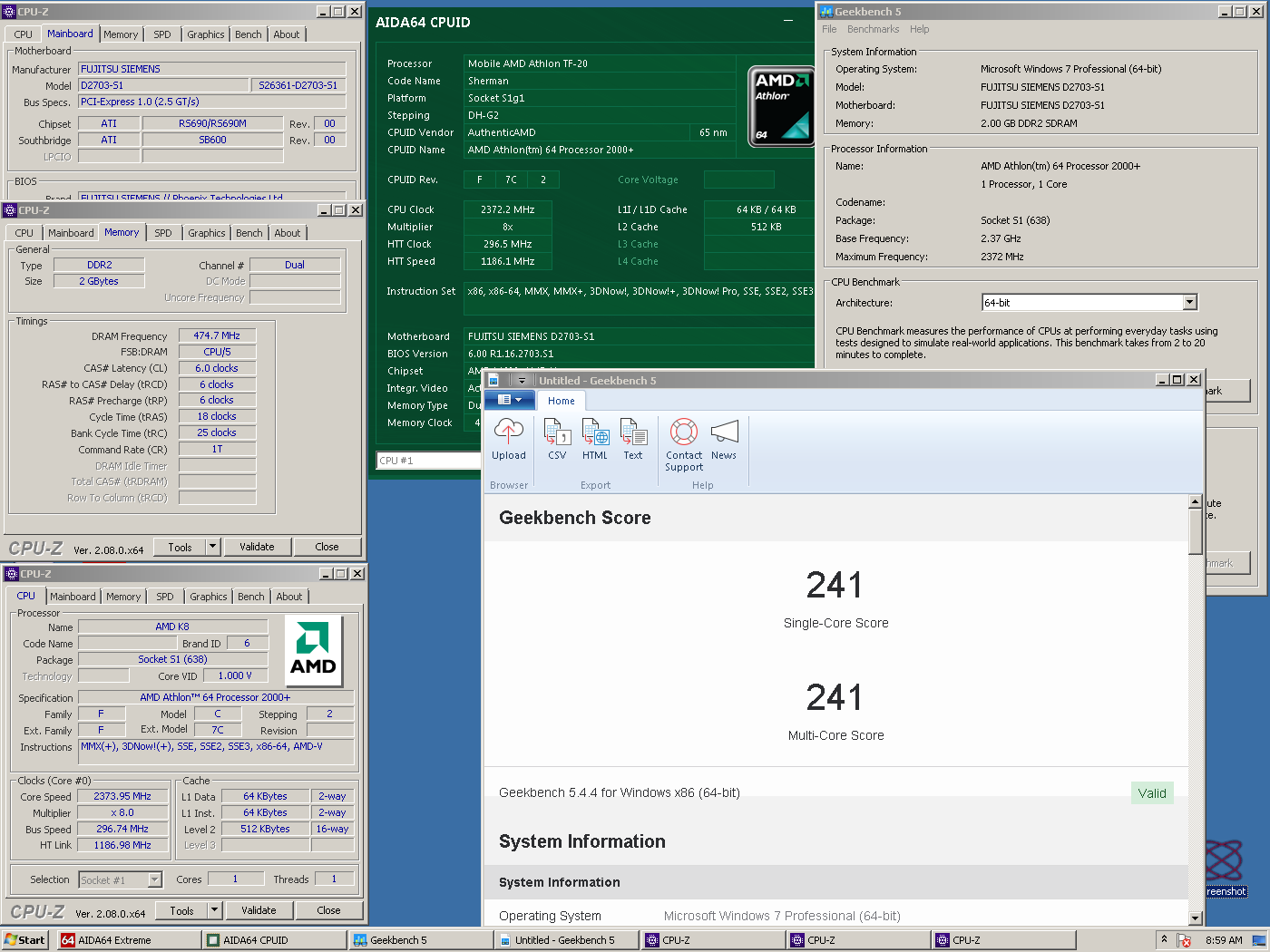Export results with the Text icon

[x=633, y=432]
